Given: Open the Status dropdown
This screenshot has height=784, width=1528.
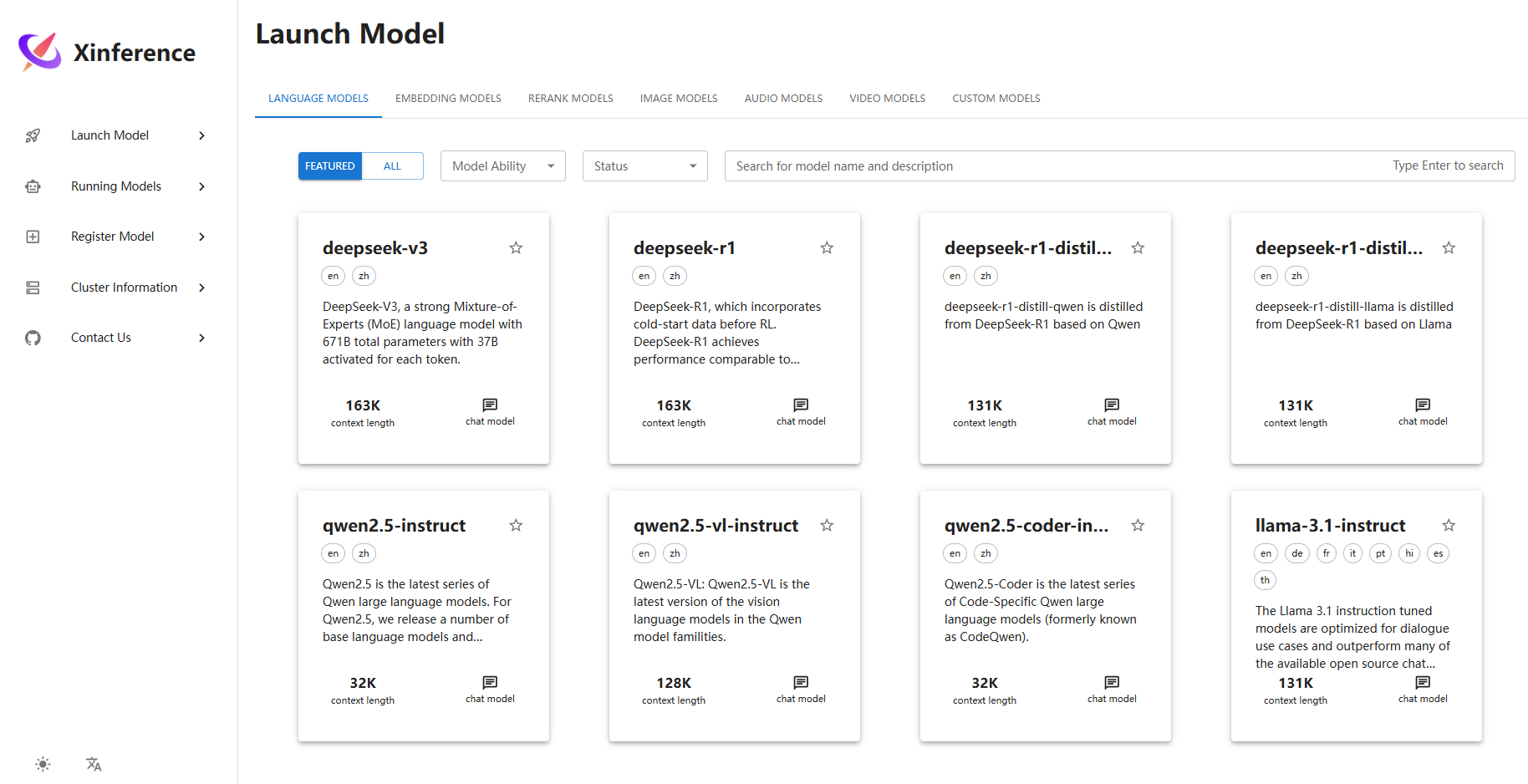Looking at the screenshot, I should point(645,166).
